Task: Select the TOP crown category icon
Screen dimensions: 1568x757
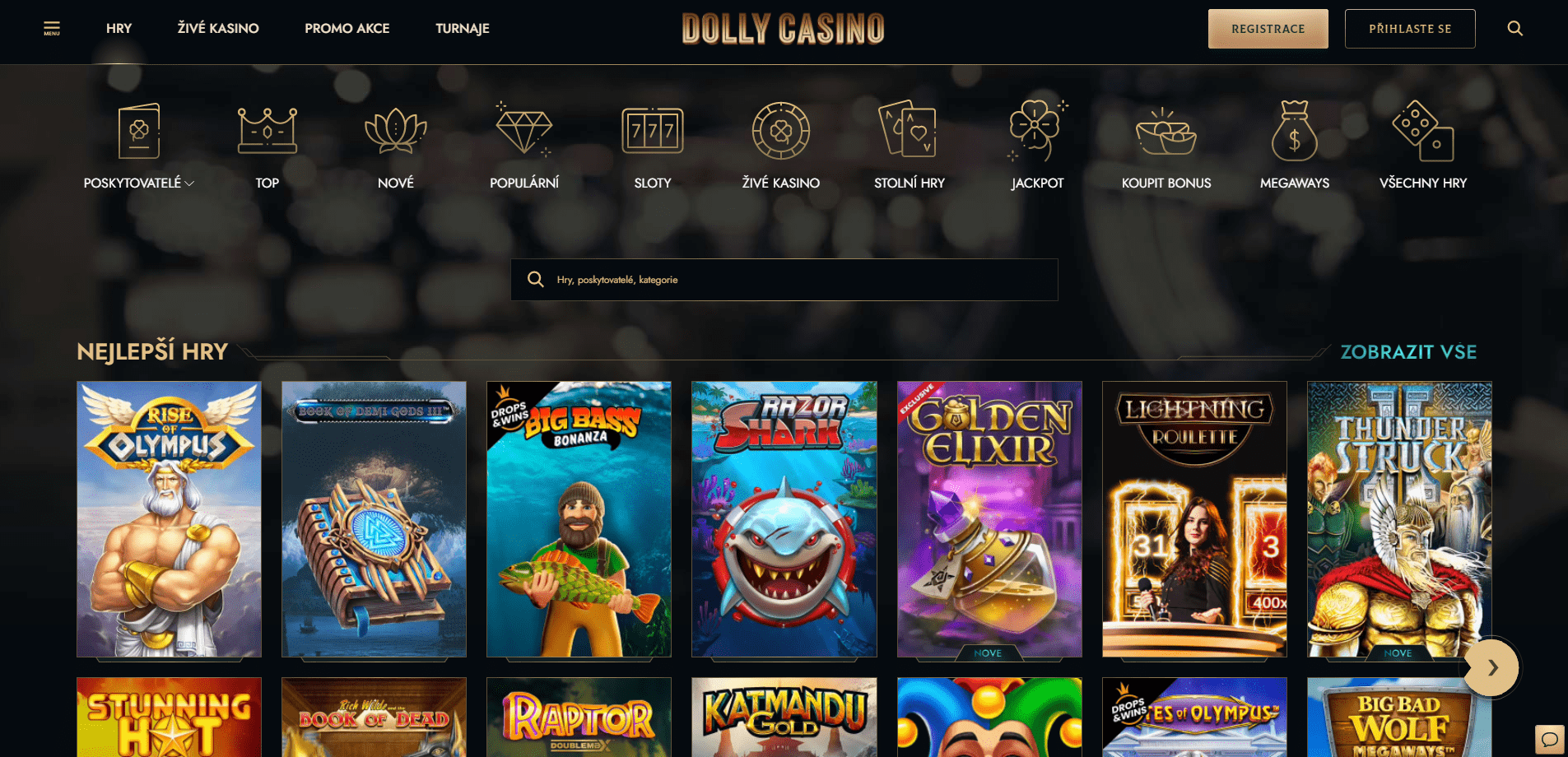Action: coord(268,130)
